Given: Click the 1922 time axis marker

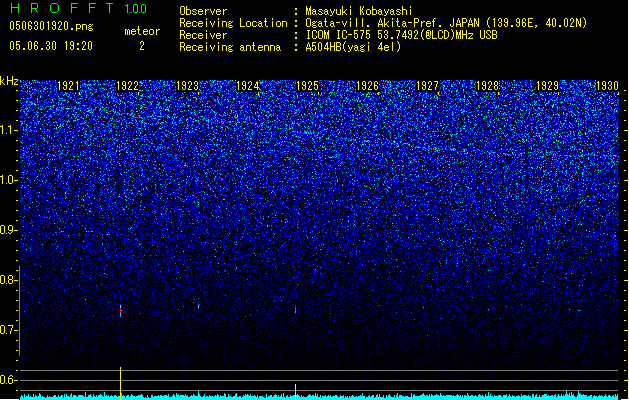Looking at the screenshot, I should coord(127,86).
